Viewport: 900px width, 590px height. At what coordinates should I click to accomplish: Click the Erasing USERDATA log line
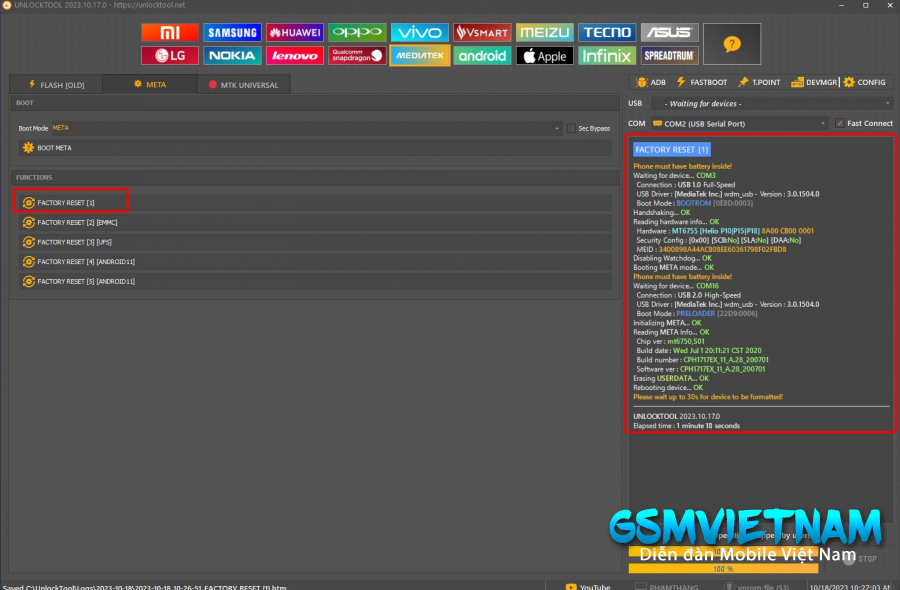(671, 378)
